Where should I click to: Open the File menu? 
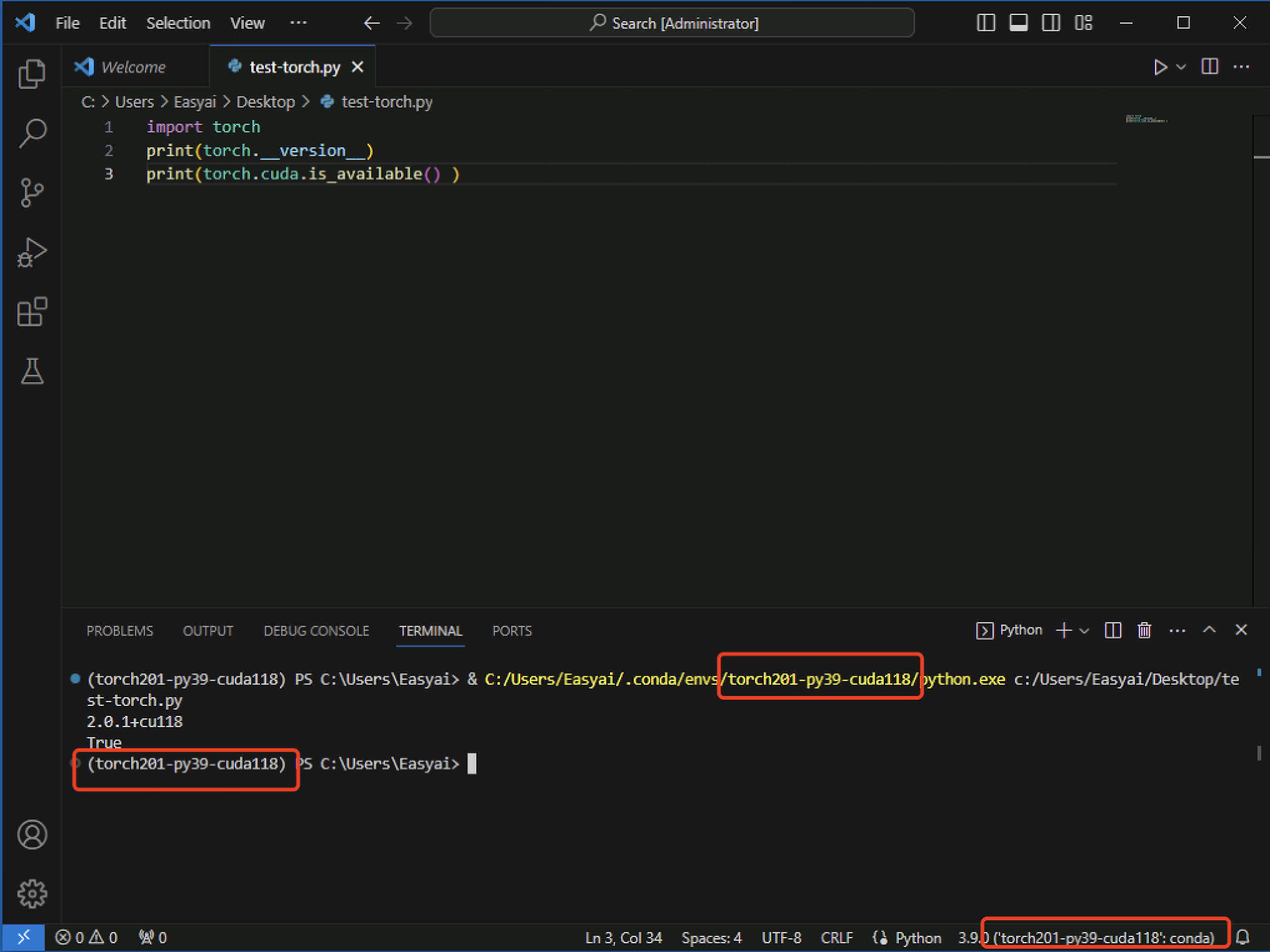pos(67,23)
